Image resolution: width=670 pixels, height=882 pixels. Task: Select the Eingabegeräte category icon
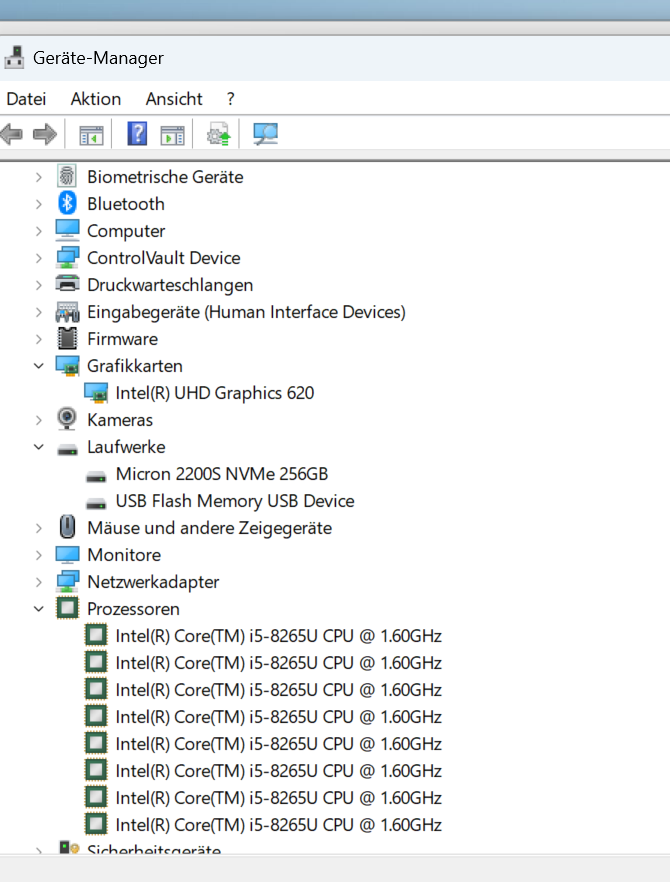click(x=68, y=312)
